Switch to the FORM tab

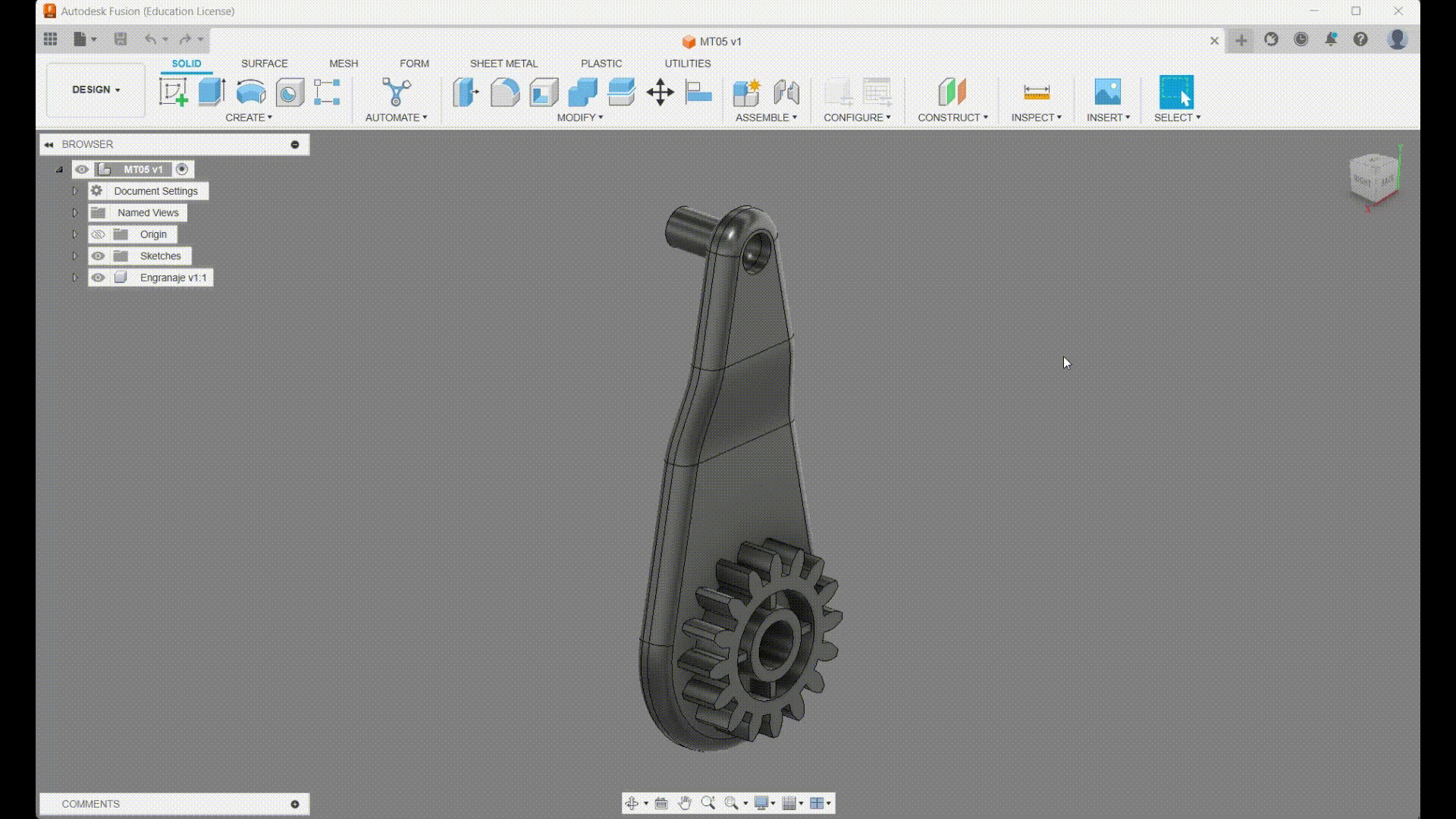pyautogui.click(x=414, y=64)
